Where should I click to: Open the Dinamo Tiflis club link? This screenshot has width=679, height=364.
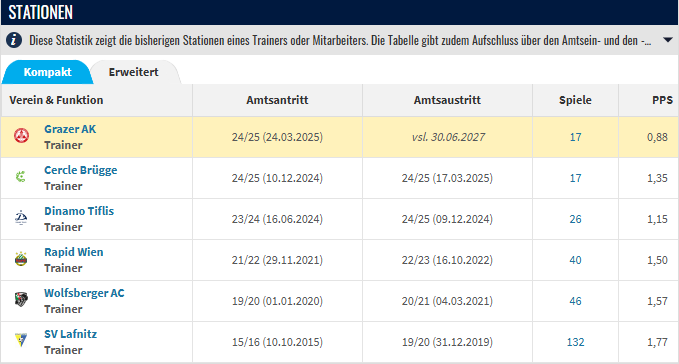pyautogui.click(x=79, y=211)
